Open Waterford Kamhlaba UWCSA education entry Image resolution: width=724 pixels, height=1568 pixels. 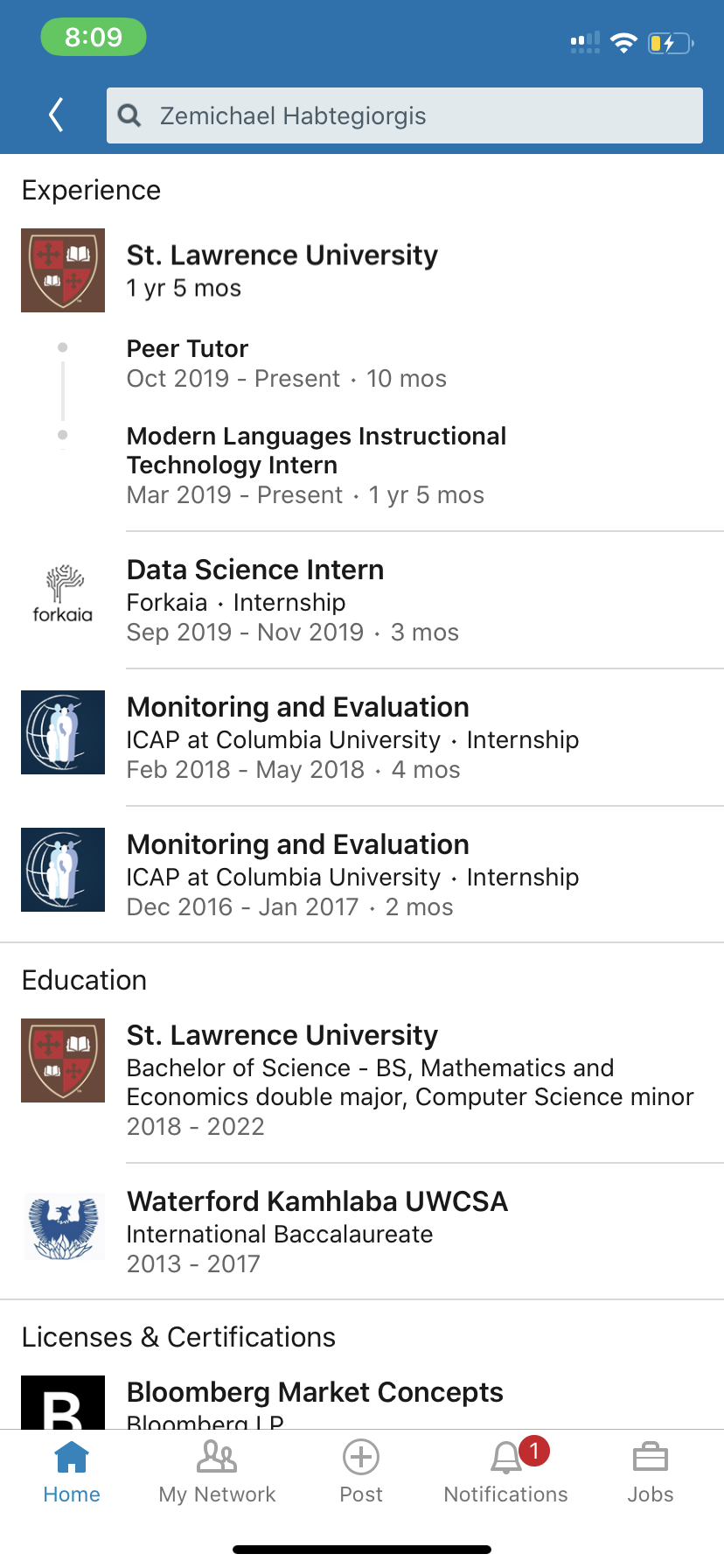pos(317,1201)
